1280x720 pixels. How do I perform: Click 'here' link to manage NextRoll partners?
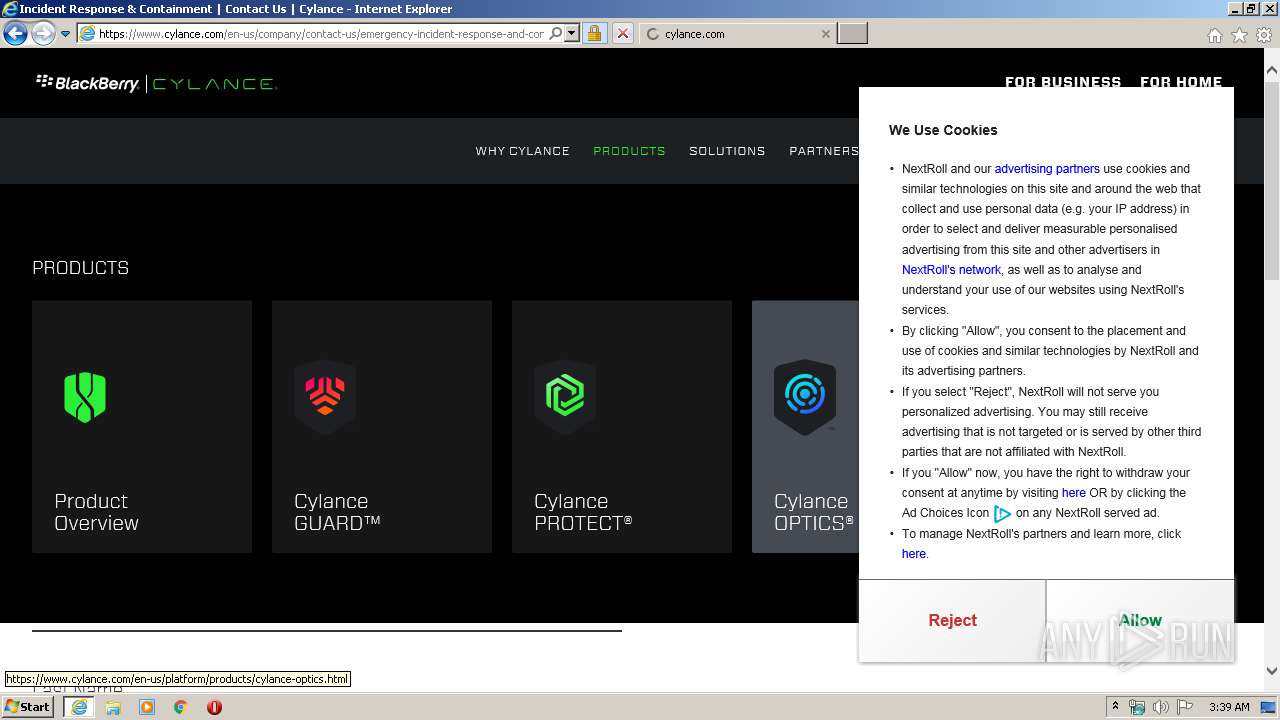914,554
